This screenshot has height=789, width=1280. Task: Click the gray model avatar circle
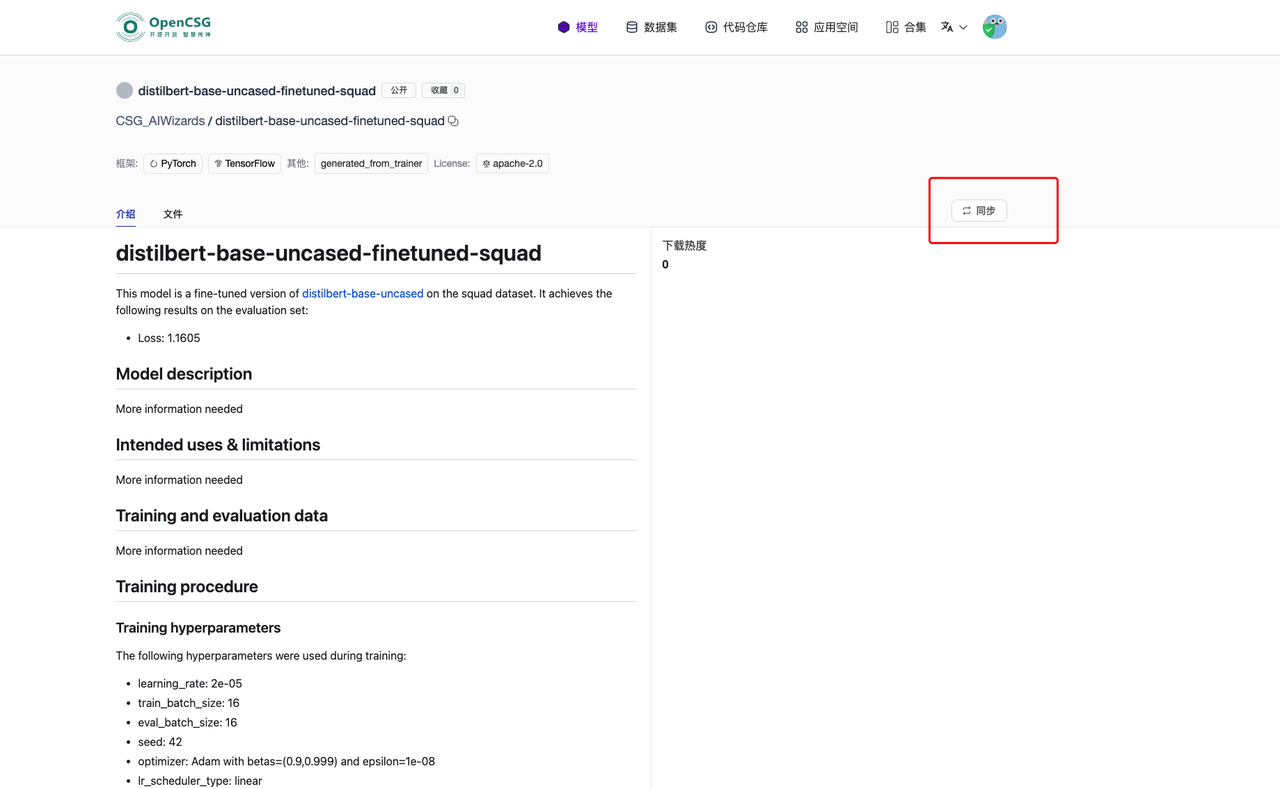pyautogui.click(x=124, y=90)
